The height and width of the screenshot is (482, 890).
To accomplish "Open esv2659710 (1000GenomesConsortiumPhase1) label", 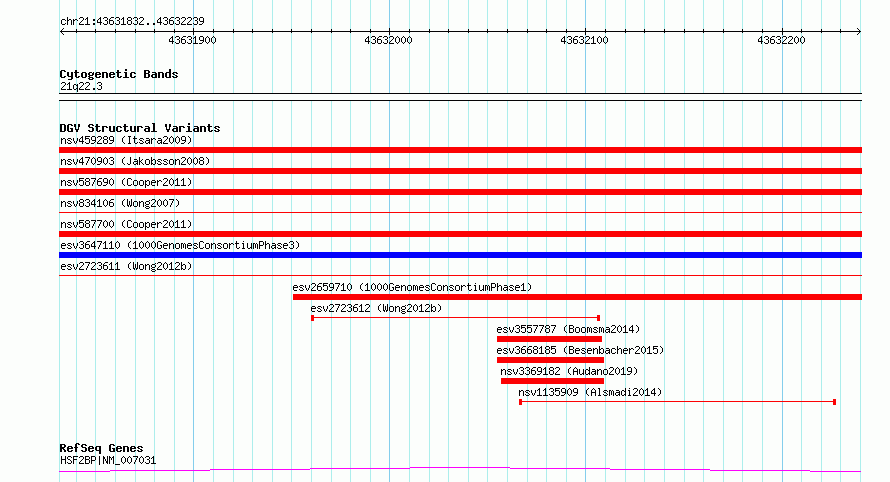I will pyautogui.click(x=412, y=287).
